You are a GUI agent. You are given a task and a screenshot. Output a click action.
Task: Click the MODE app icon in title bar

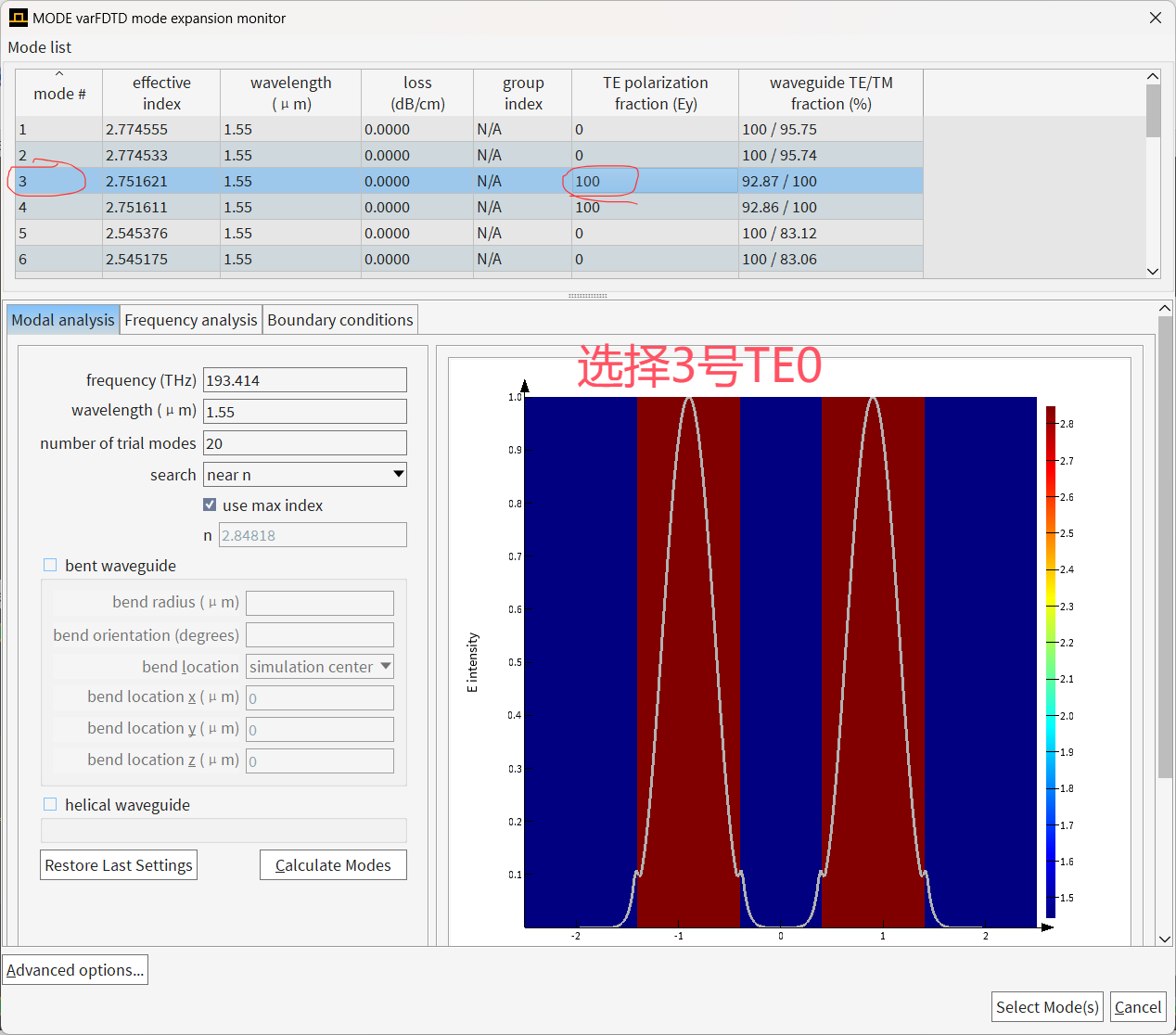[x=18, y=18]
